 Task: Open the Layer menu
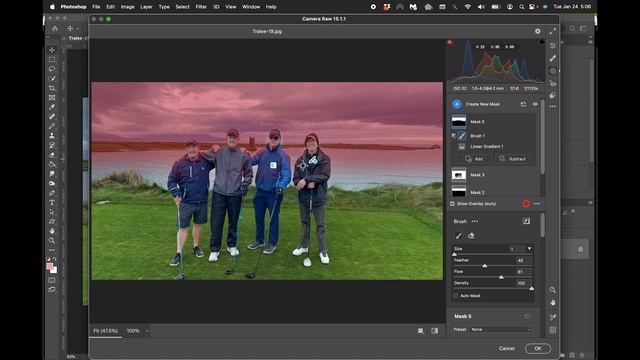(146, 7)
